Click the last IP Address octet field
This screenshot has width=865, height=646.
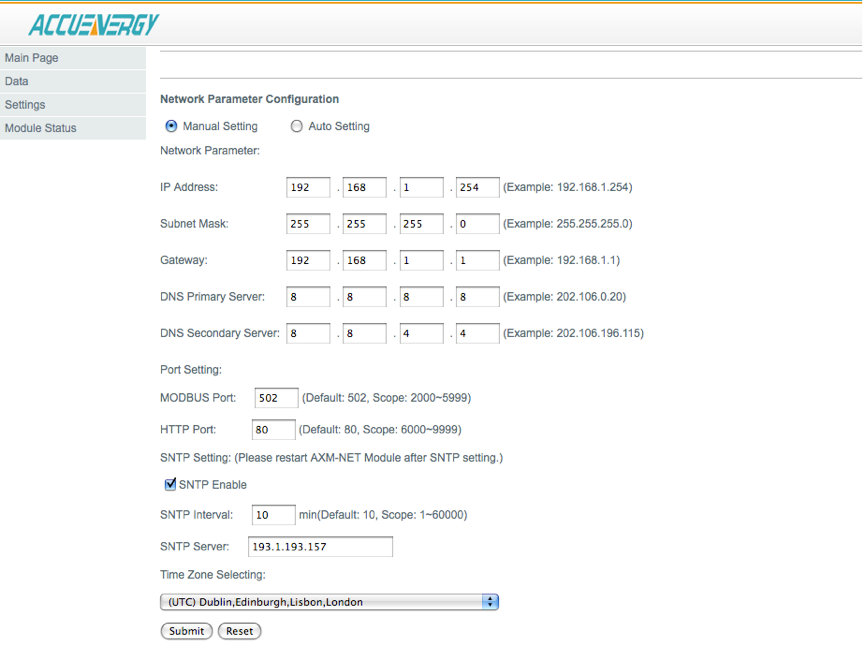(477, 187)
